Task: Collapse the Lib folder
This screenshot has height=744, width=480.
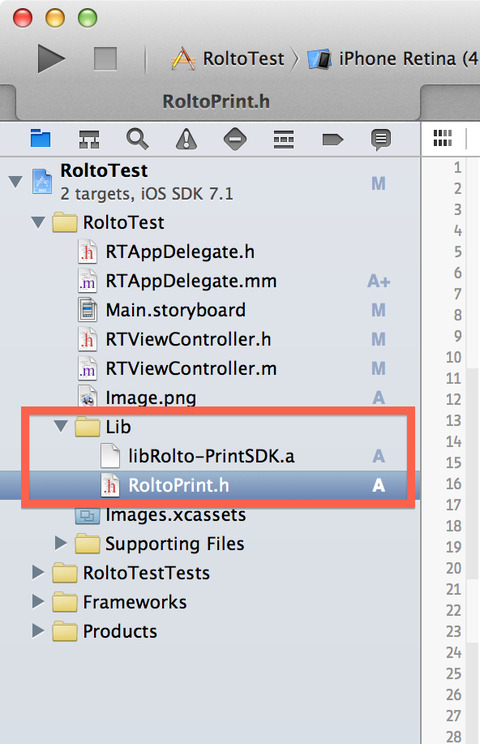Action: 61,426
